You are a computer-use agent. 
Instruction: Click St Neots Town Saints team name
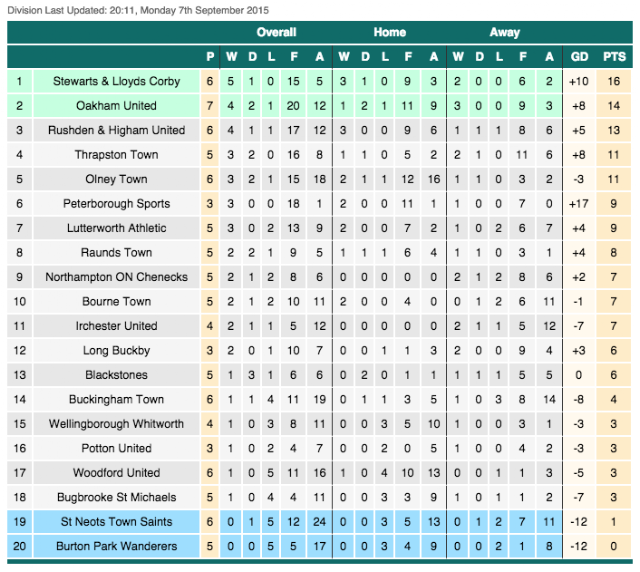click(116, 522)
